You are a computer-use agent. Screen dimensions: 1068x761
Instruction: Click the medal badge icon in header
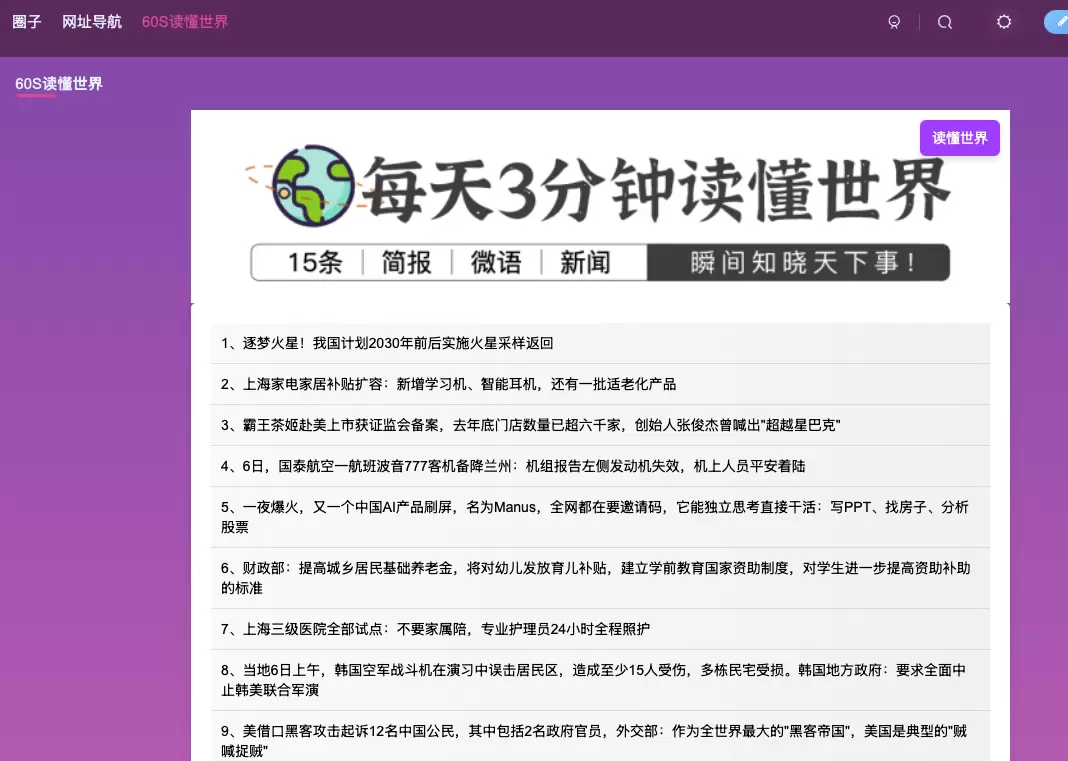point(894,22)
